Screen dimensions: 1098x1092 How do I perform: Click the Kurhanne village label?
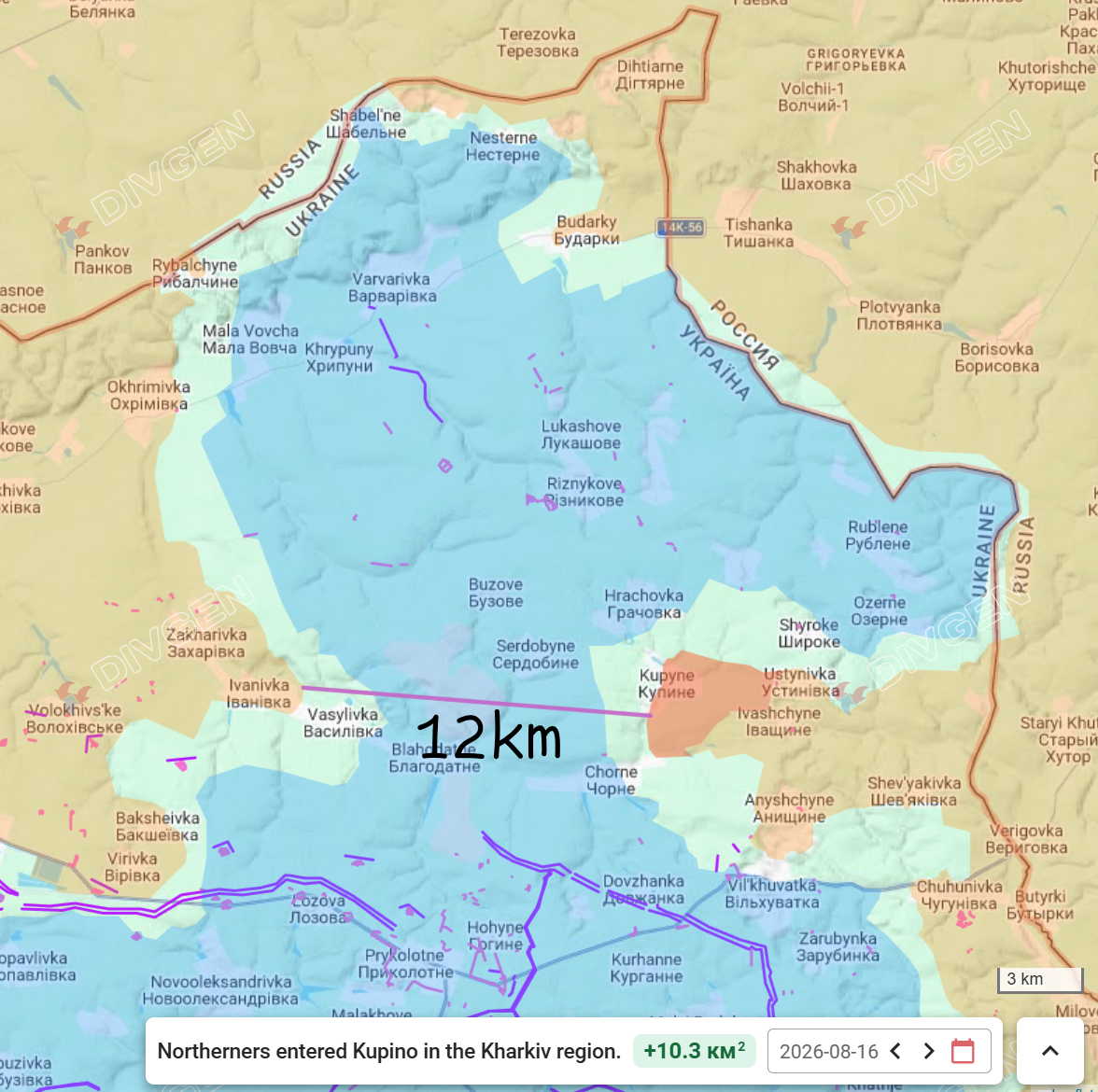(x=646, y=968)
